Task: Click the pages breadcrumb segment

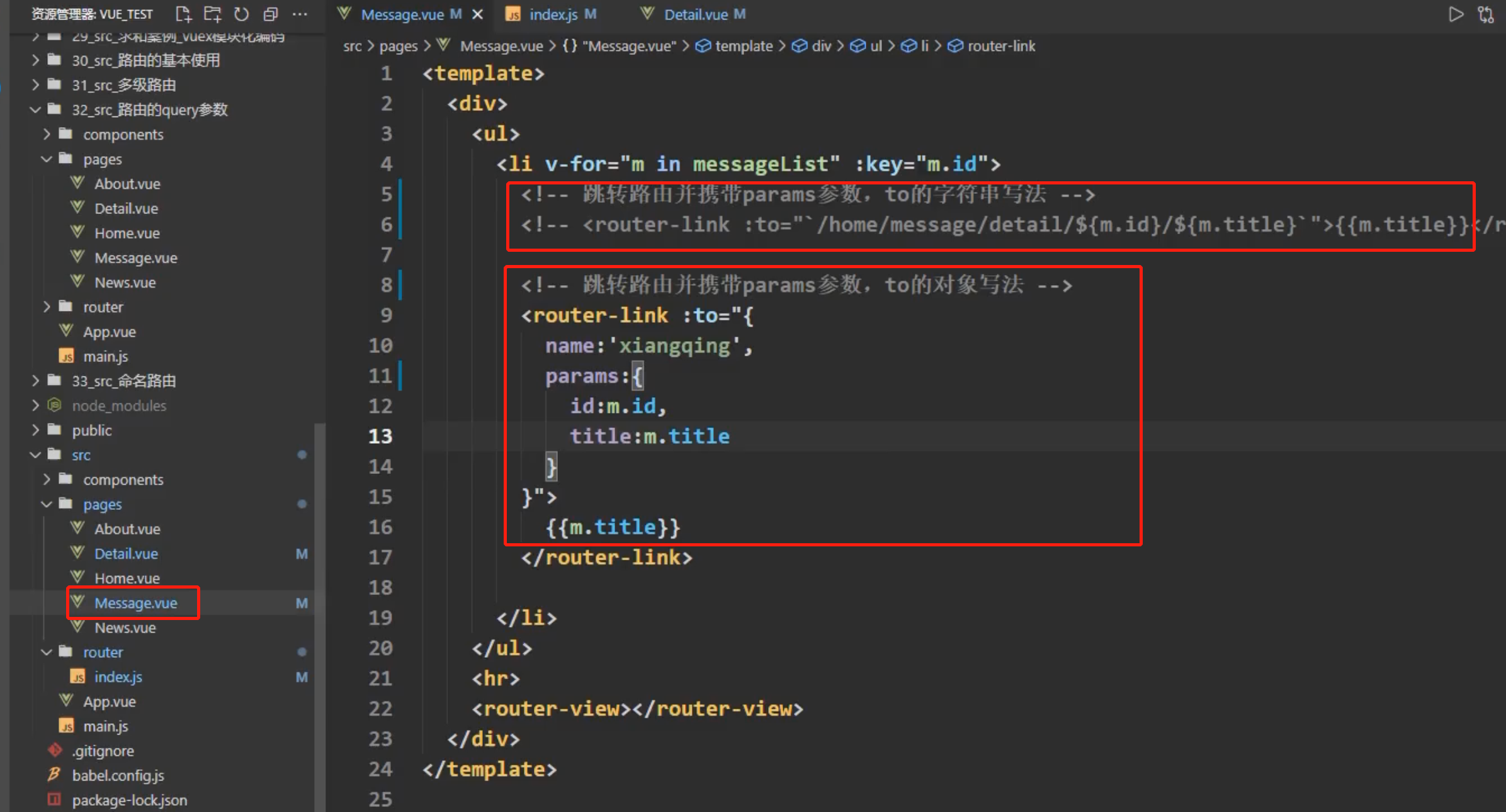Action: point(399,46)
